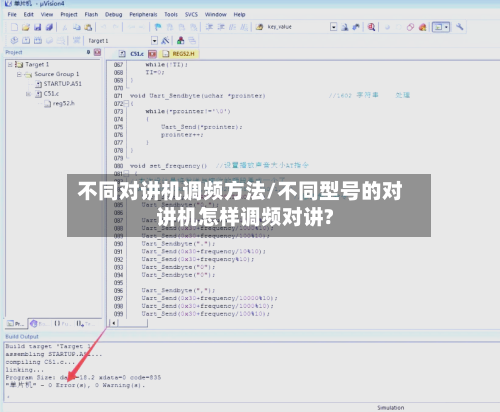Click the New file icon in toolbar
Image resolution: width=500 pixels, height=412 pixels.
tap(14, 27)
